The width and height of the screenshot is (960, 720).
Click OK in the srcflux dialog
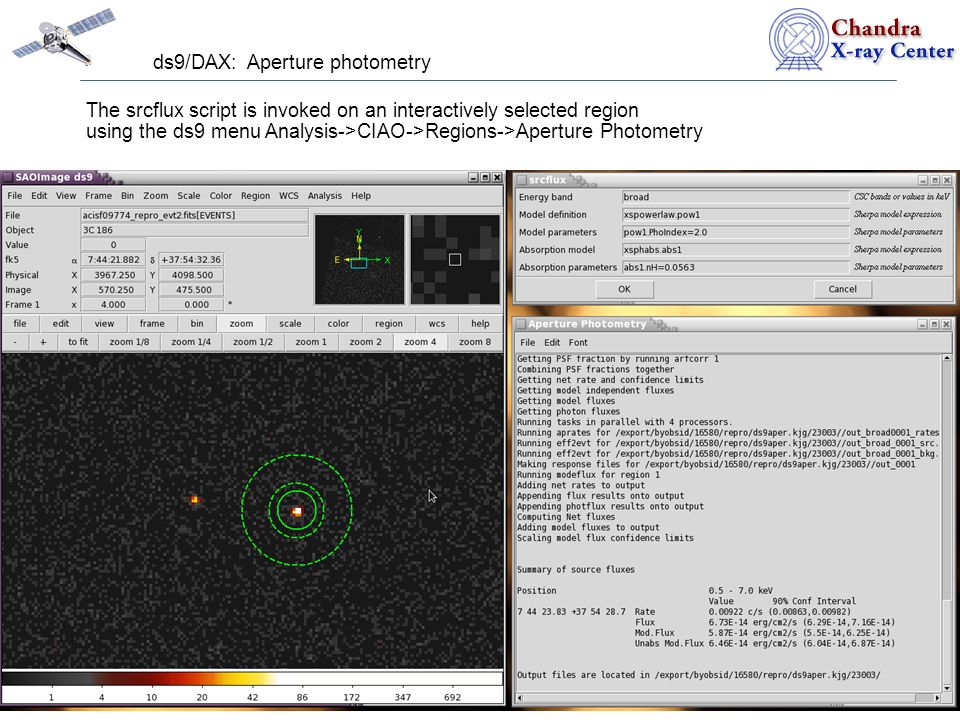coord(624,289)
